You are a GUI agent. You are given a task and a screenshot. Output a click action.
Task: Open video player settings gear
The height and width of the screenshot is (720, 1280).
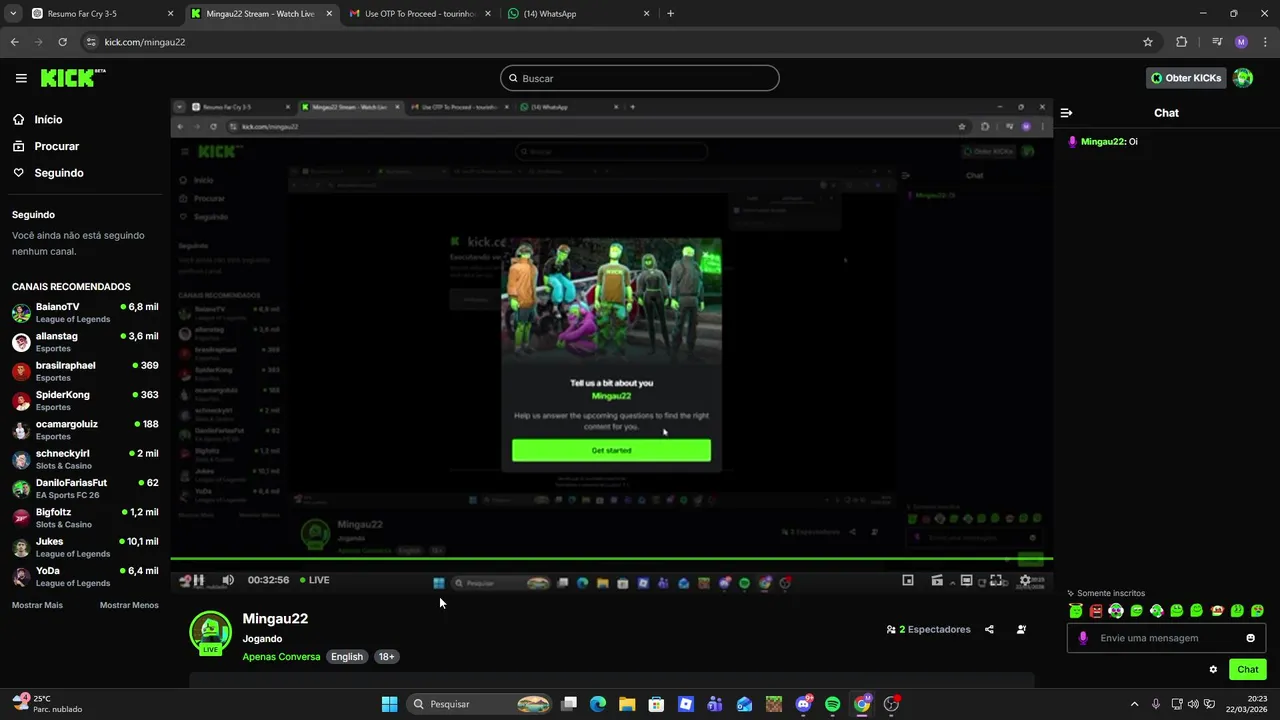(x=1025, y=580)
